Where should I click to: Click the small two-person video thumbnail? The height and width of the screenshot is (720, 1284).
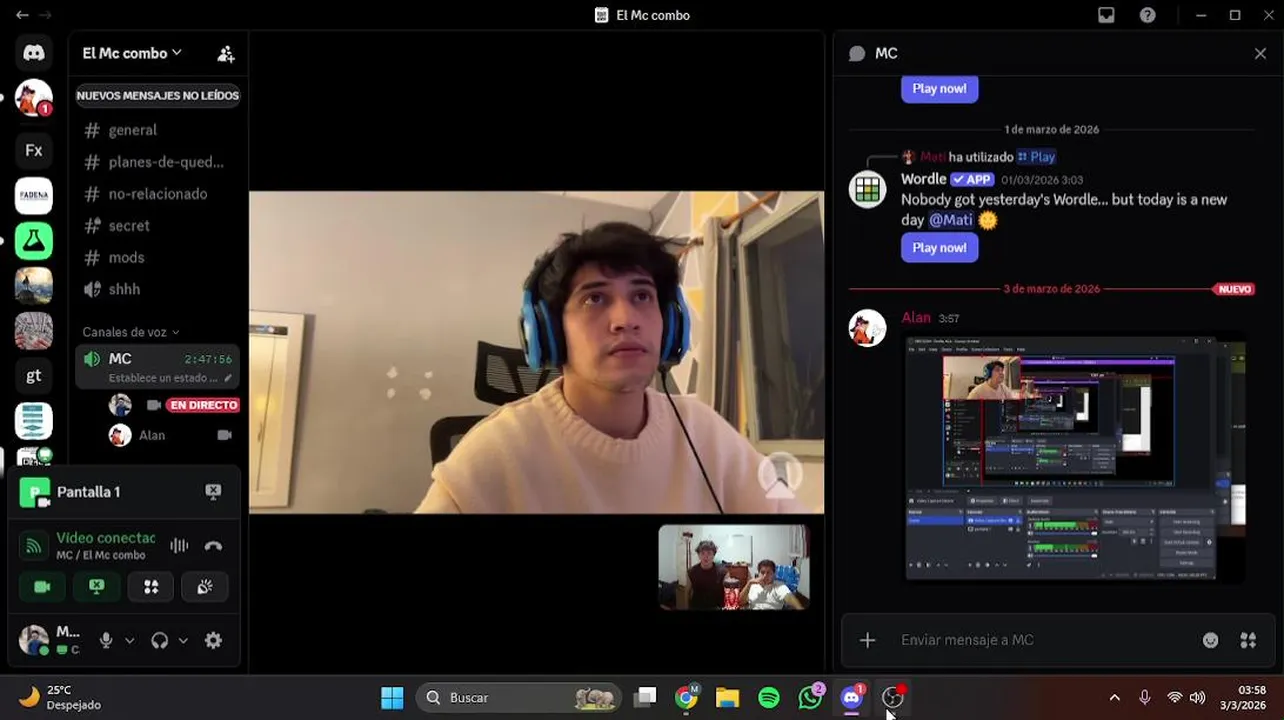(733, 567)
